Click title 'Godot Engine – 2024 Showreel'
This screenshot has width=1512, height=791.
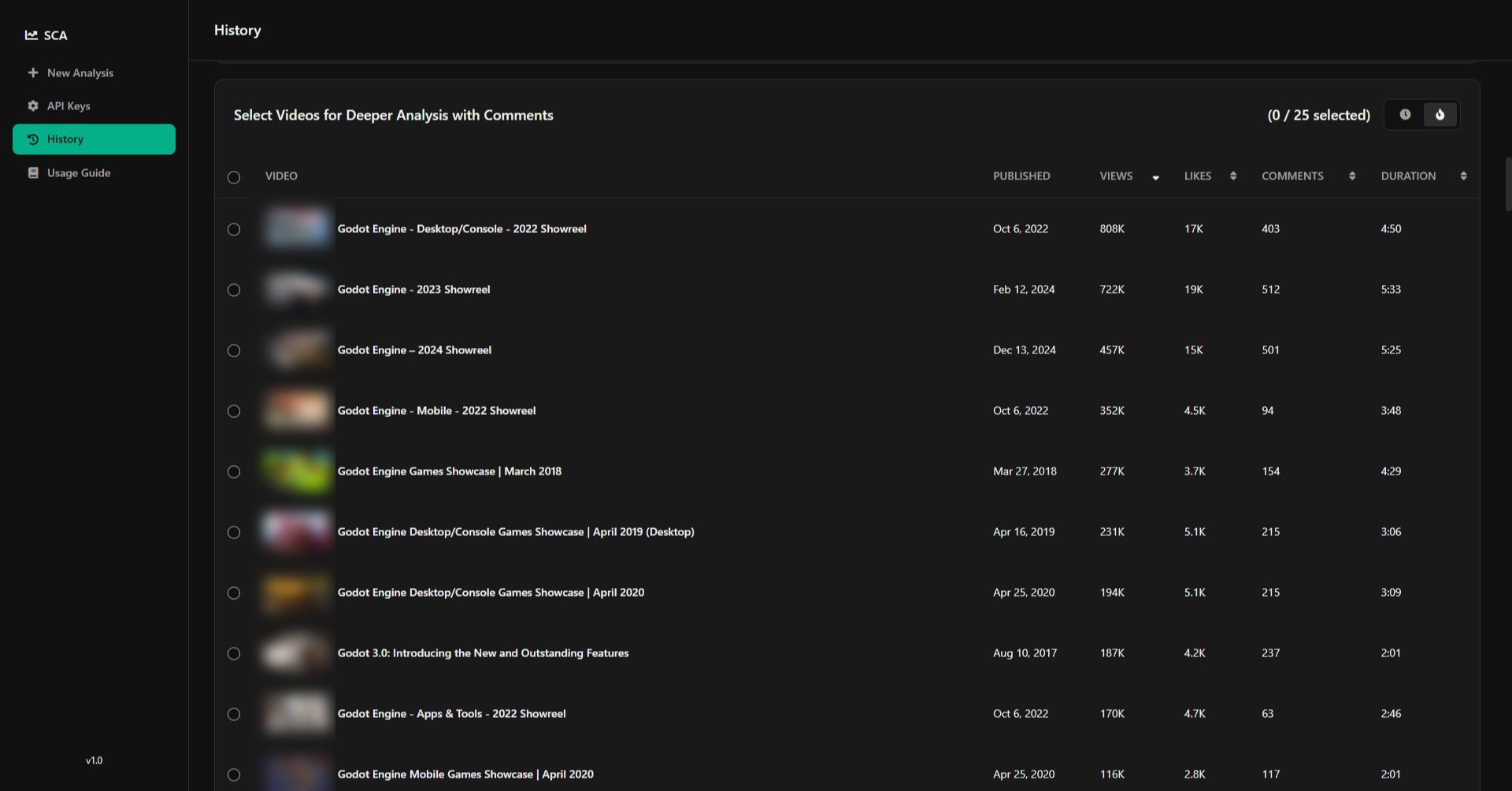tap(414, 350)
